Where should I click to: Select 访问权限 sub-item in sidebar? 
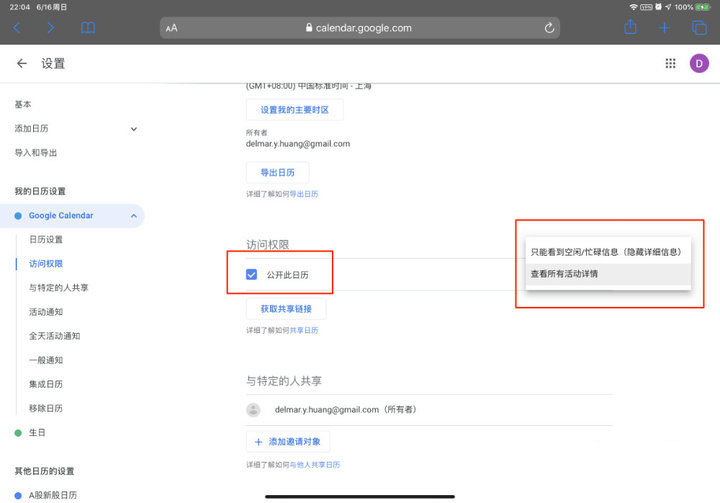click(x=46, y=264)
